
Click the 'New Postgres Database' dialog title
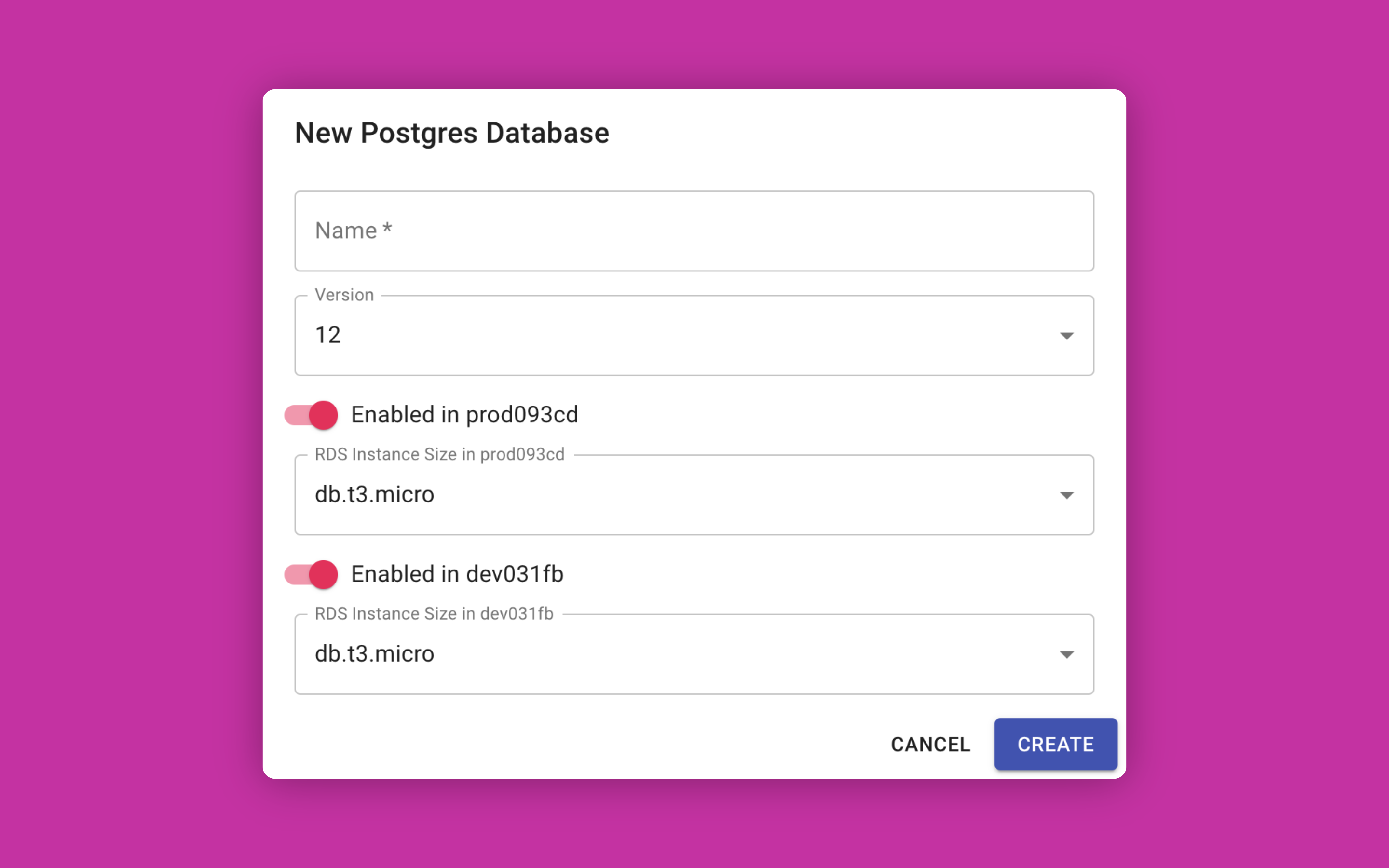click(452, 133)
